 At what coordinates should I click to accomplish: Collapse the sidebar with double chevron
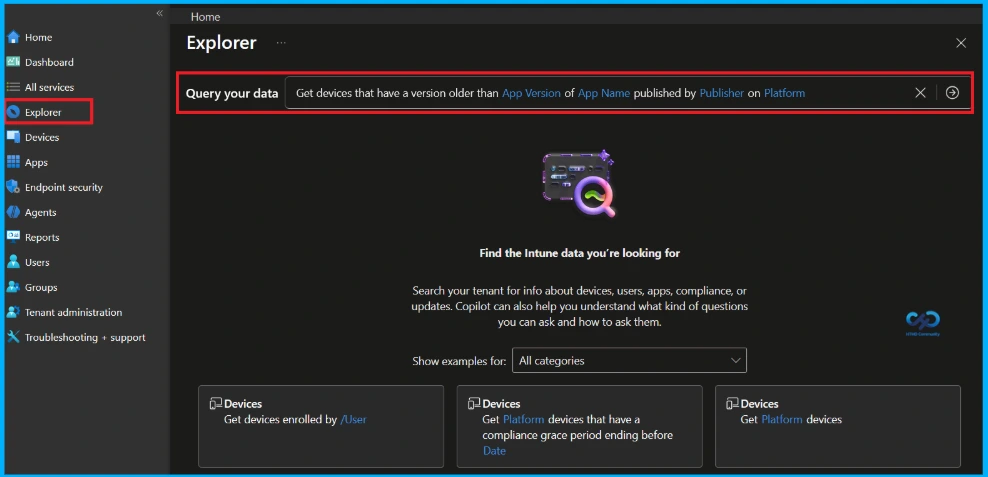tap(159, 13)
